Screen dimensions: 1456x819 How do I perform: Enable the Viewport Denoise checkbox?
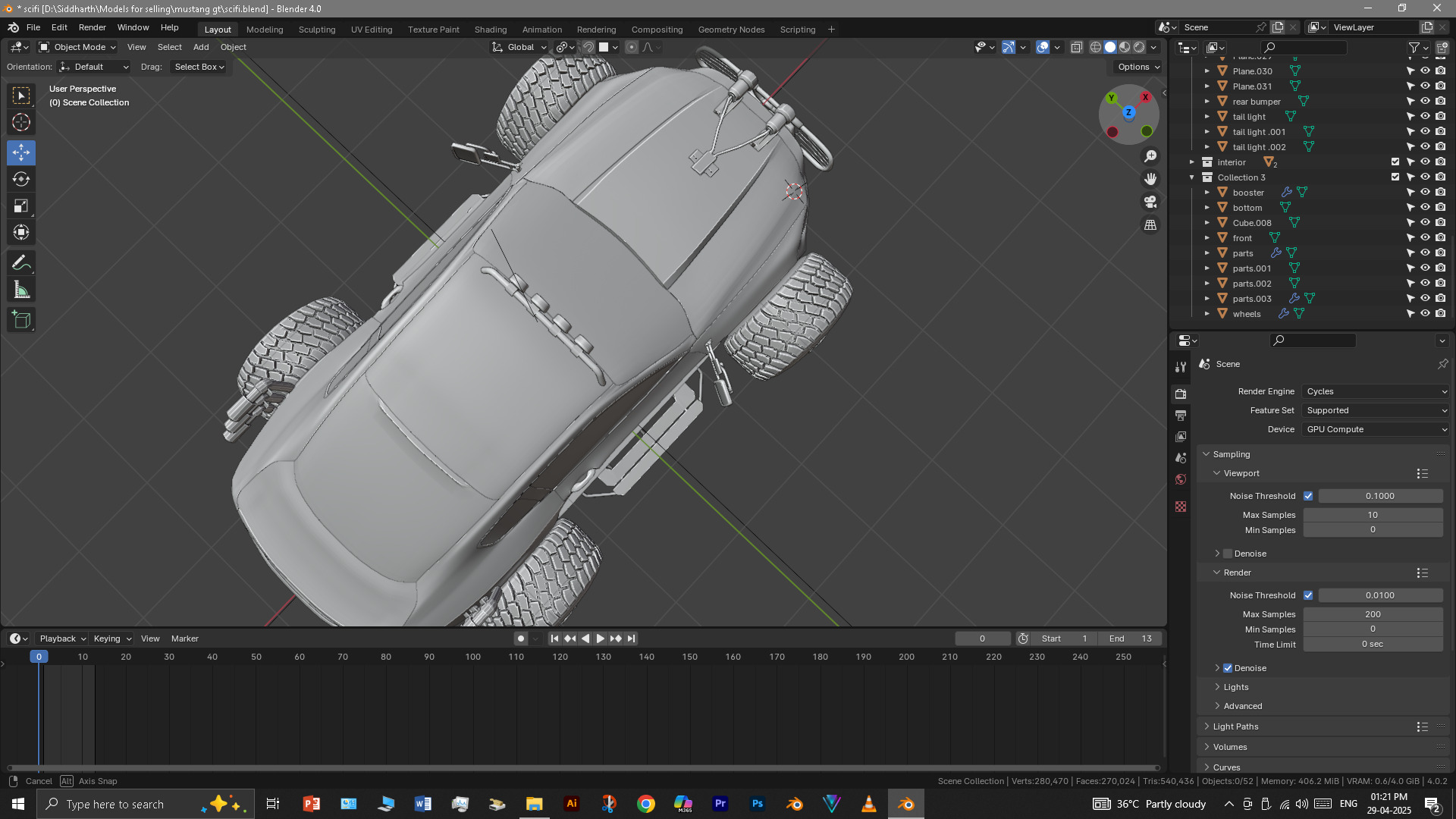pos(1228,554)
